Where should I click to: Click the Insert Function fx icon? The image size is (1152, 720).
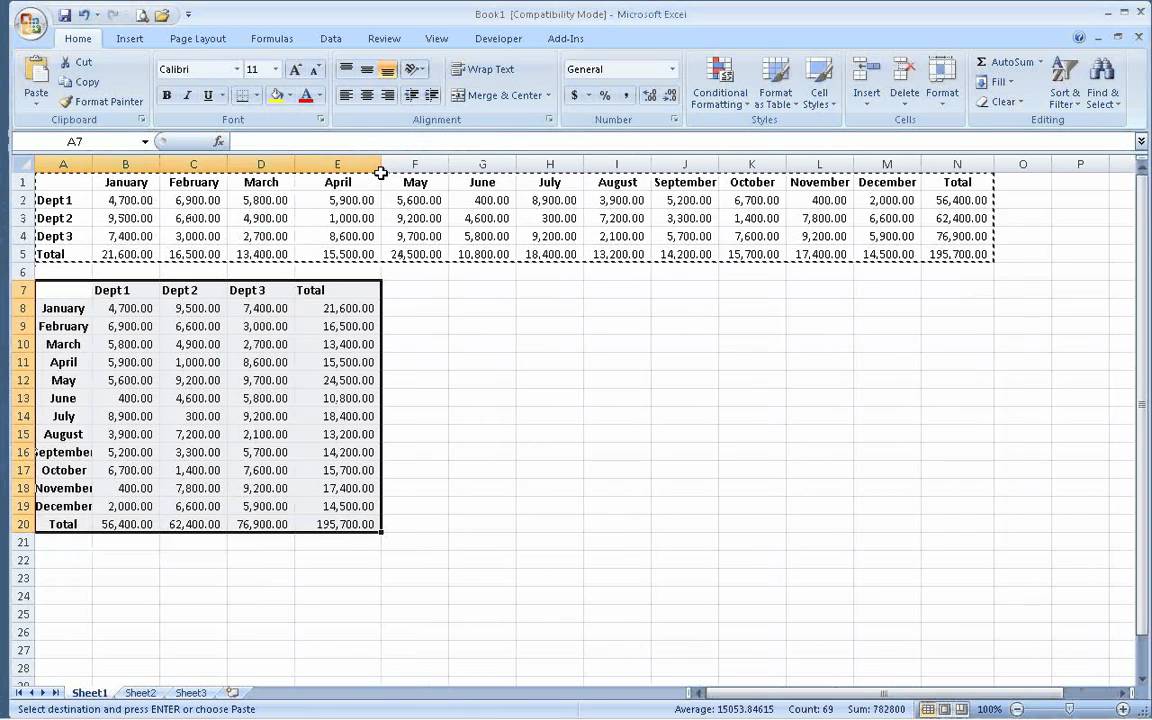coord(218,141)
